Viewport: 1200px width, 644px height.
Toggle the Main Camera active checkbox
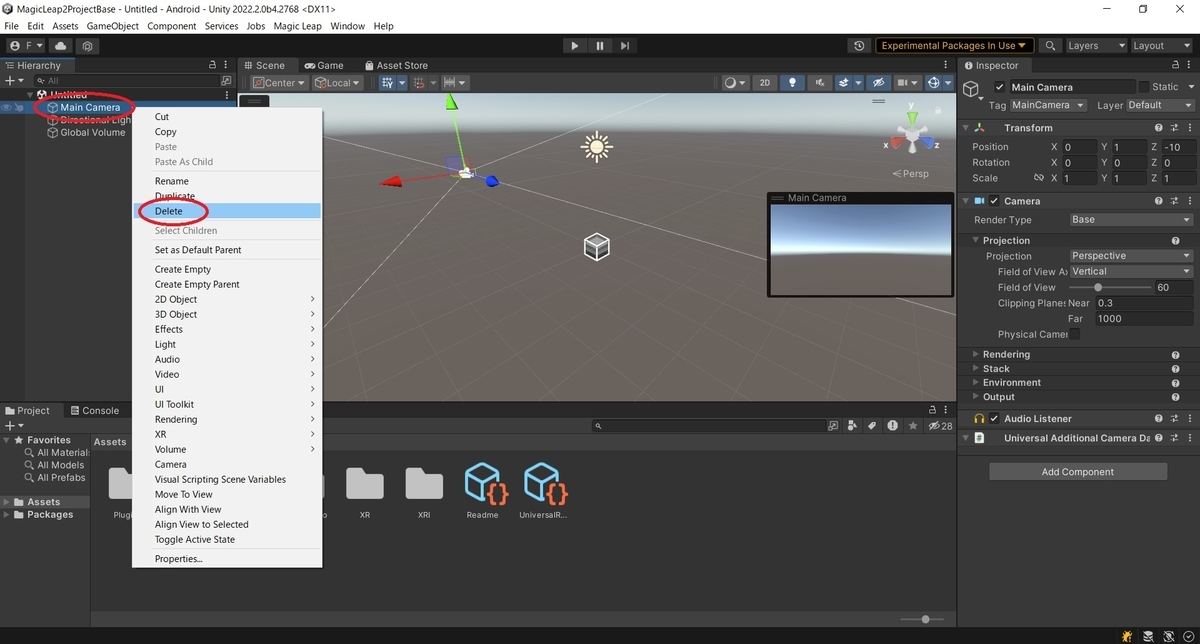pyautogui.click(x=1000, y=87)
